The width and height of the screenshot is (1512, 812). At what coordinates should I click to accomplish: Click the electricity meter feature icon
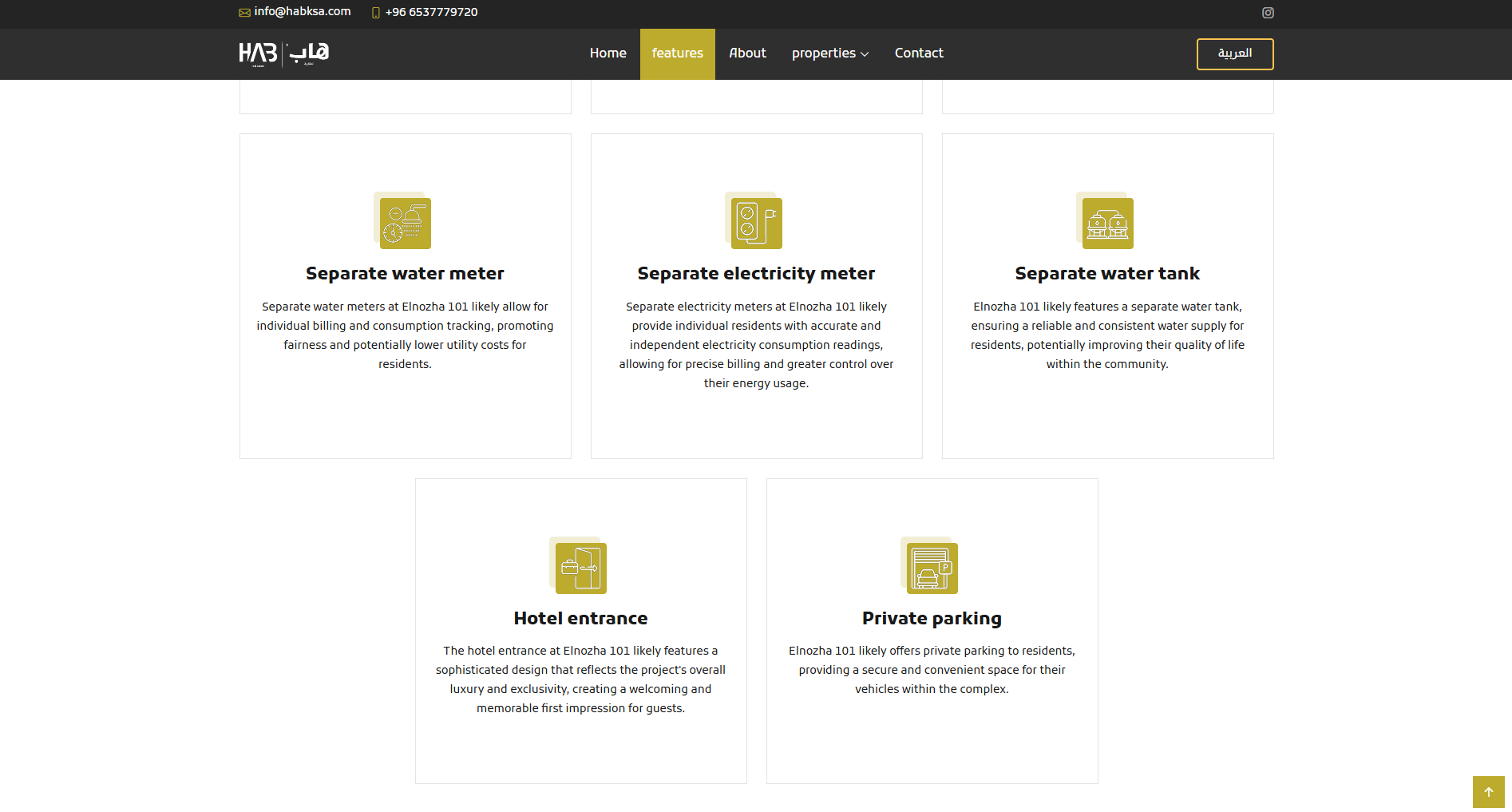[755, 223]
